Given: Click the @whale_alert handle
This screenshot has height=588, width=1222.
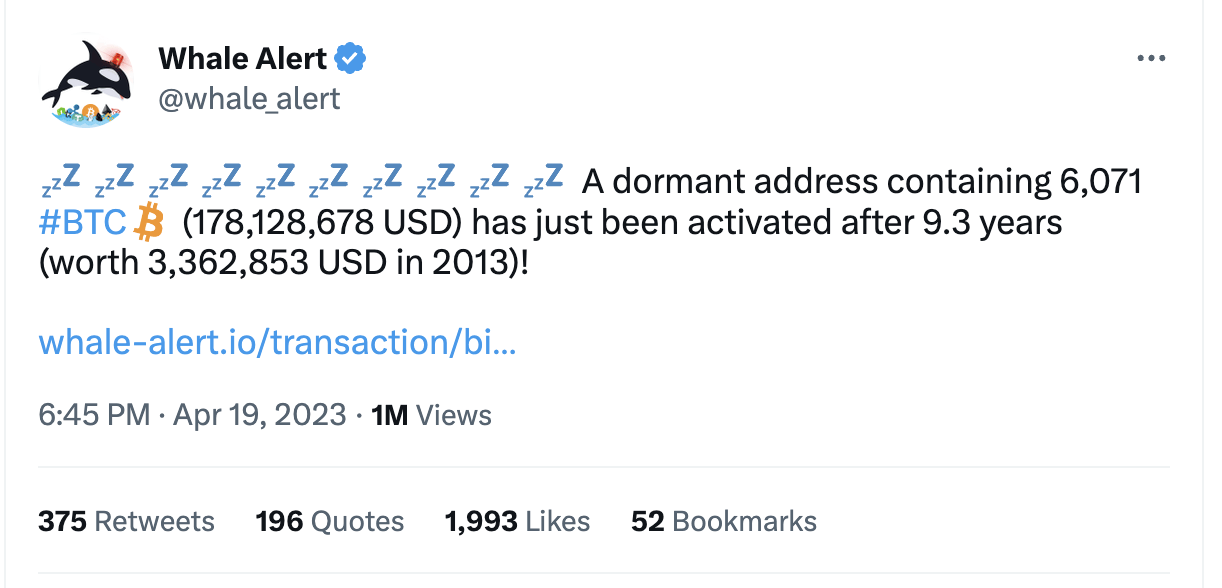Looking at the screenshot, I should click(248, 98).
